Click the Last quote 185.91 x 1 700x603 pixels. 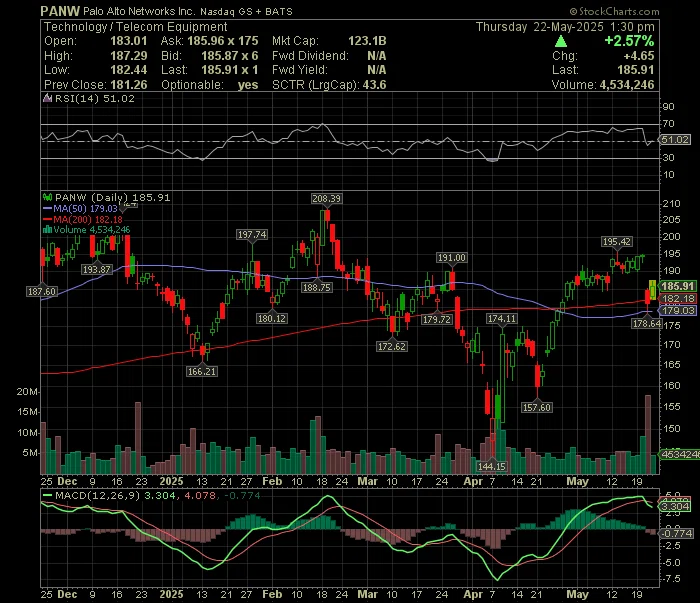click(229, 70)
